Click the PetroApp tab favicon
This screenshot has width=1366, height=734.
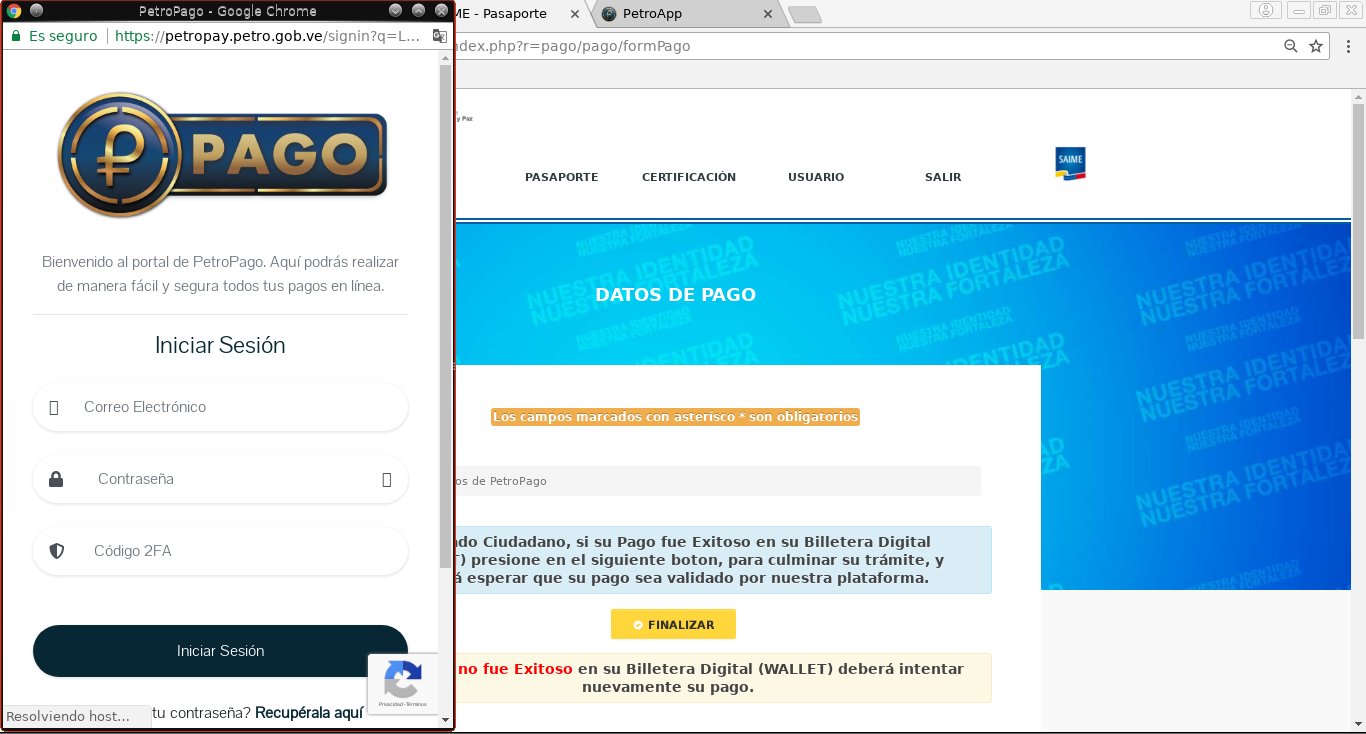point(609,15)
